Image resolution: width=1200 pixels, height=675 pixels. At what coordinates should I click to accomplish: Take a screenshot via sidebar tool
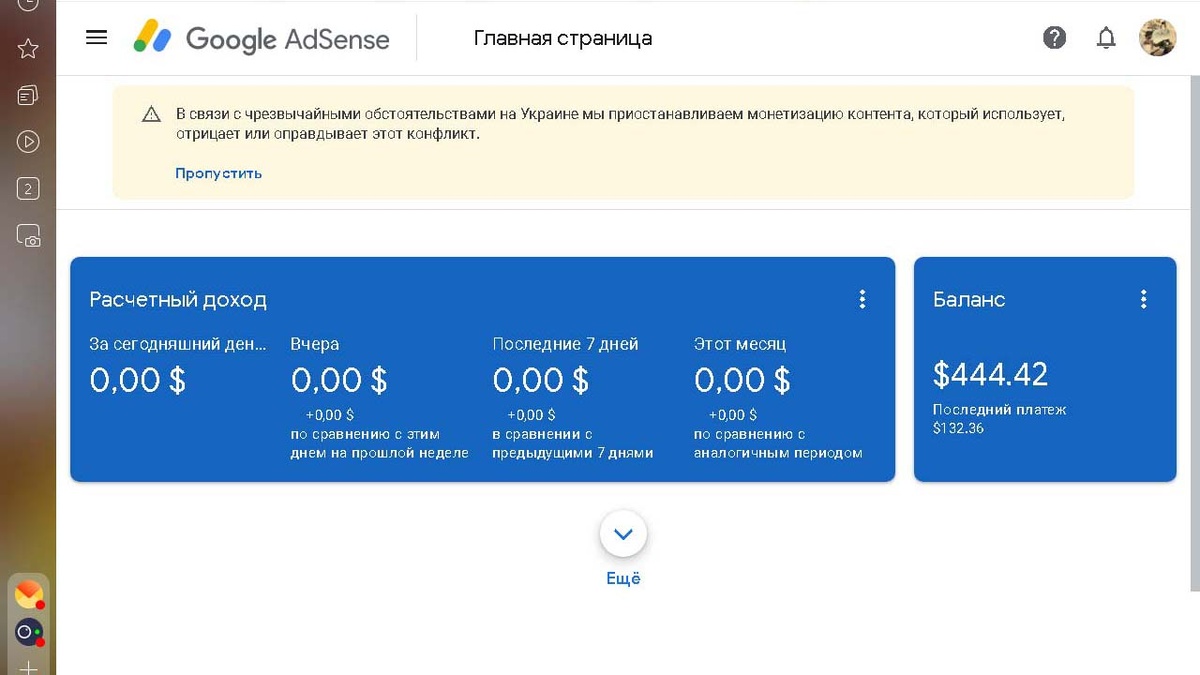26,236
